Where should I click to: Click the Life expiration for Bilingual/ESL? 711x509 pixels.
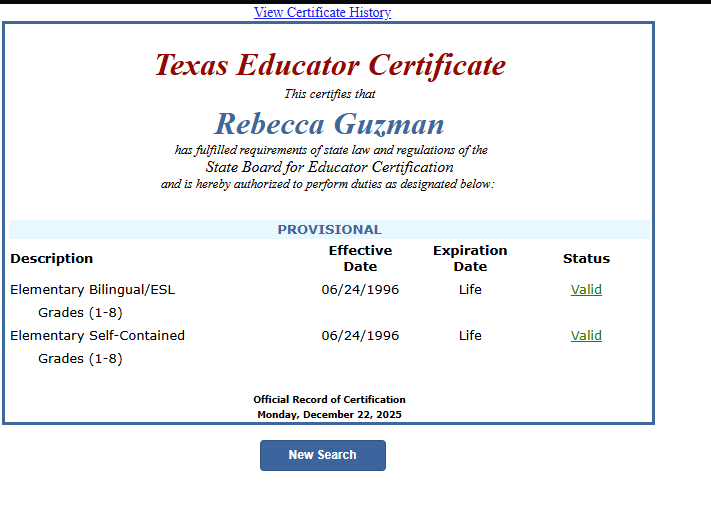(470, 289)
